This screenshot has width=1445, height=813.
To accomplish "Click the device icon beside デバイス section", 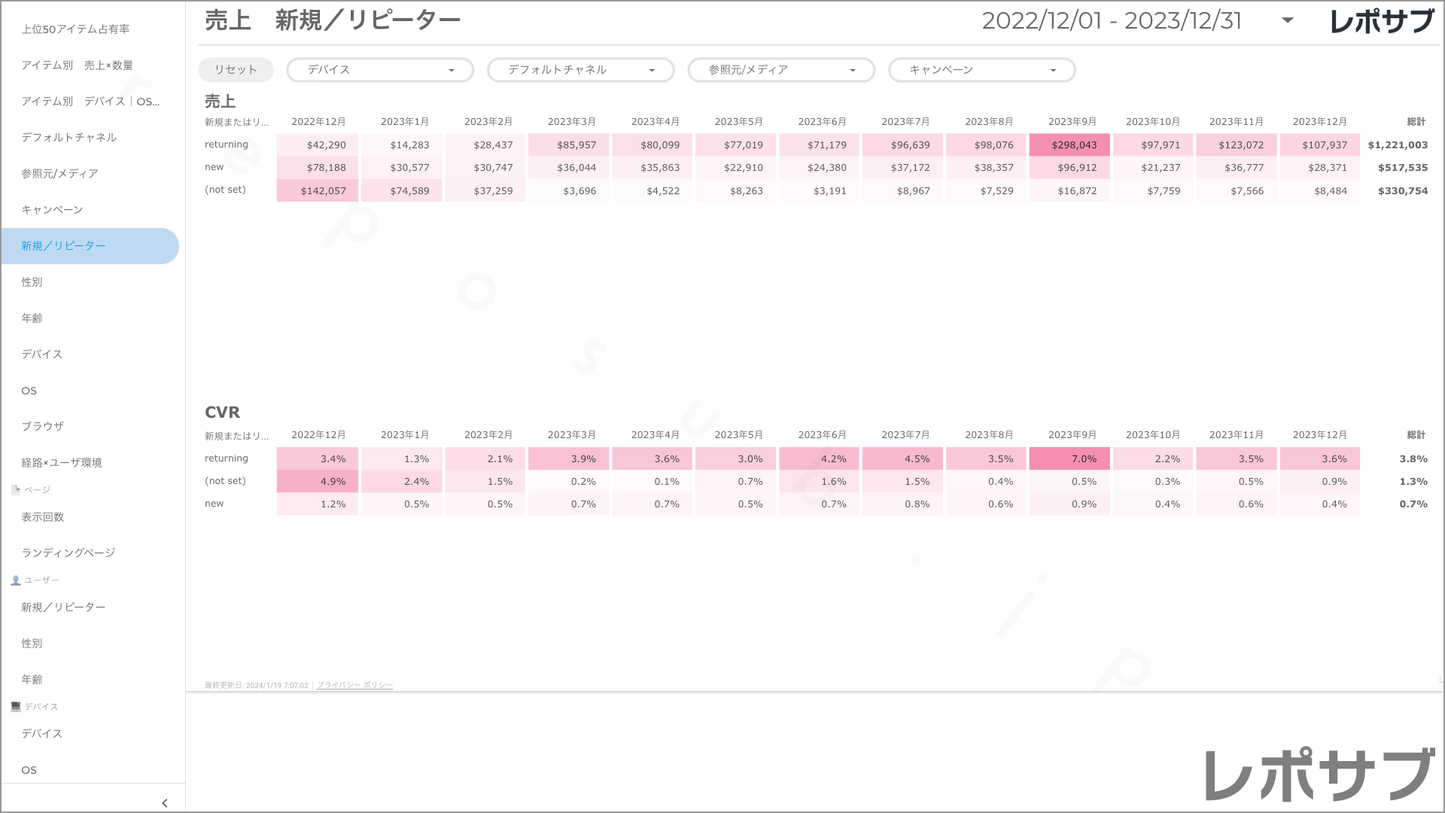I will (x=15, y=706).
